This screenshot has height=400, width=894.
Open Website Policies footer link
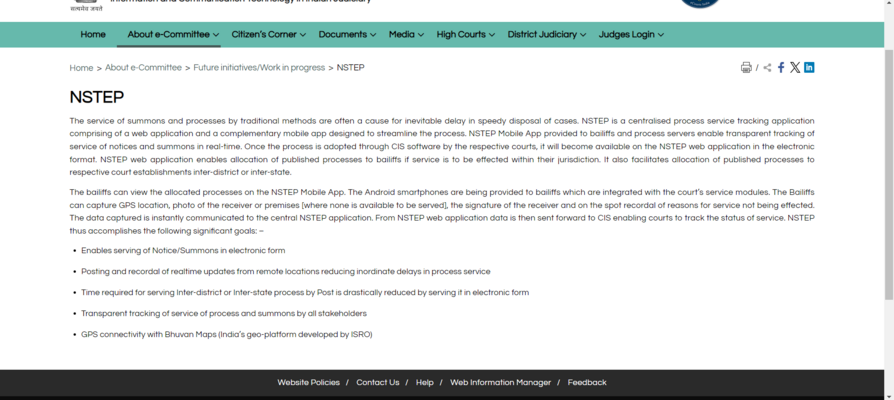click(x=308, y=383)
